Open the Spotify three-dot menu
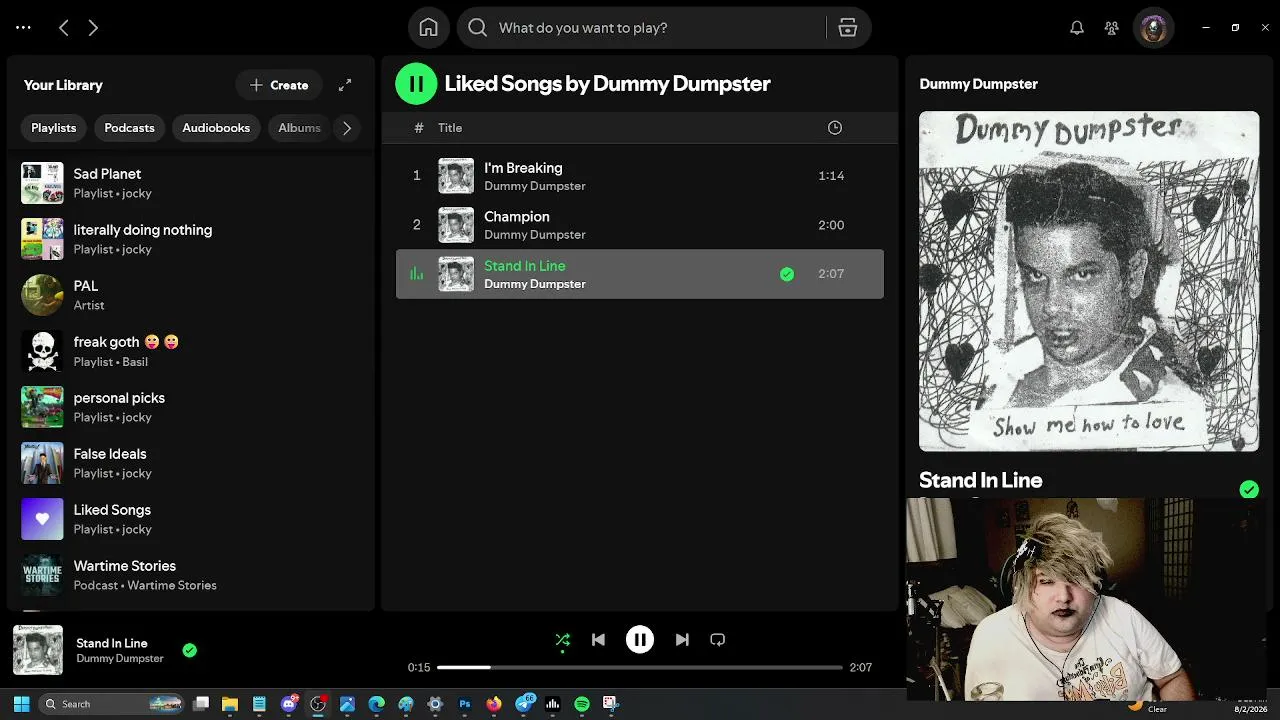1280x720 pixels. (24, 28)
